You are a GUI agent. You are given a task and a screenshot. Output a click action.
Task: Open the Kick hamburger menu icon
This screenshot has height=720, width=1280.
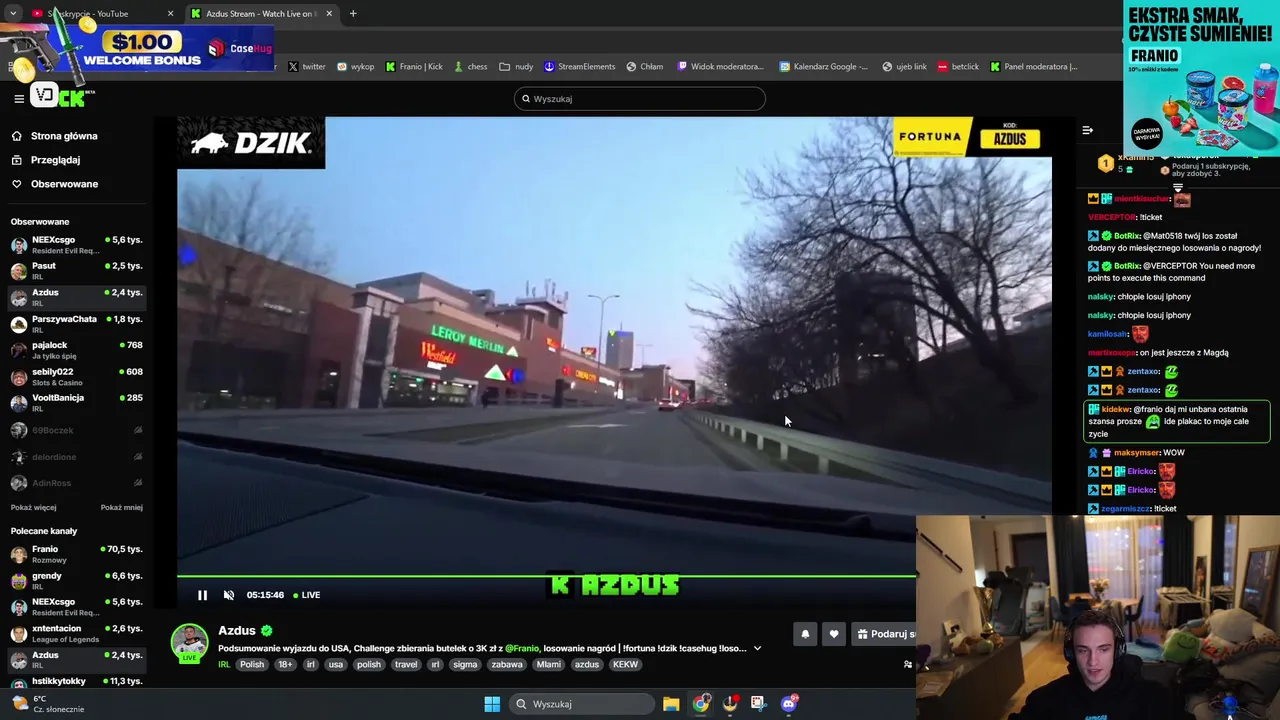19,98
